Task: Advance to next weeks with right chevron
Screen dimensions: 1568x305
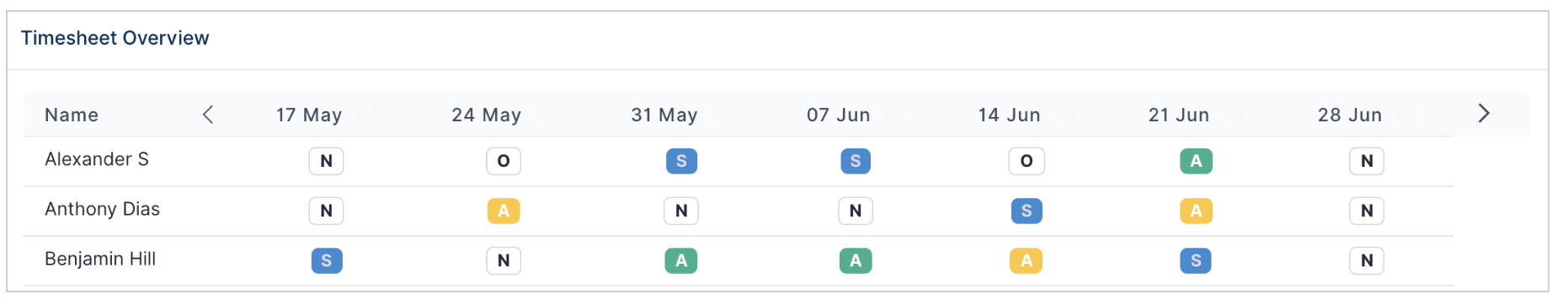Action: coord(1484,114)
